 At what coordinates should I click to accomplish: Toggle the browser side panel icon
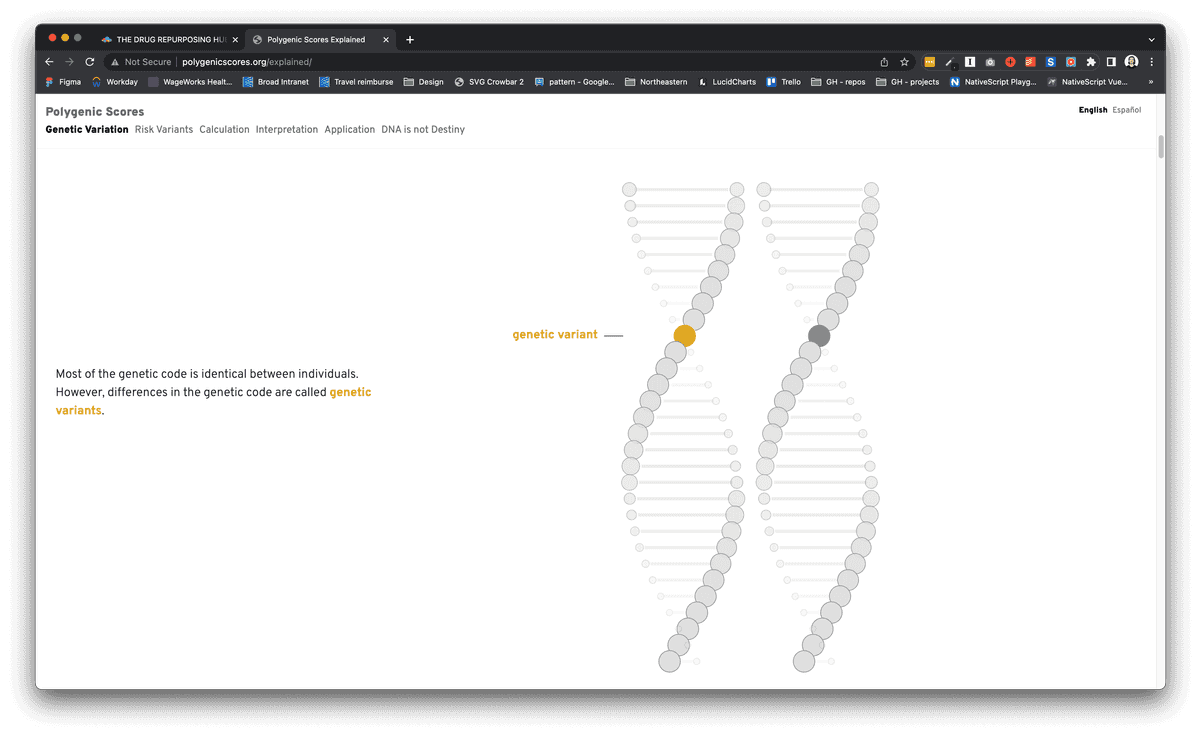pos(1111,62)
